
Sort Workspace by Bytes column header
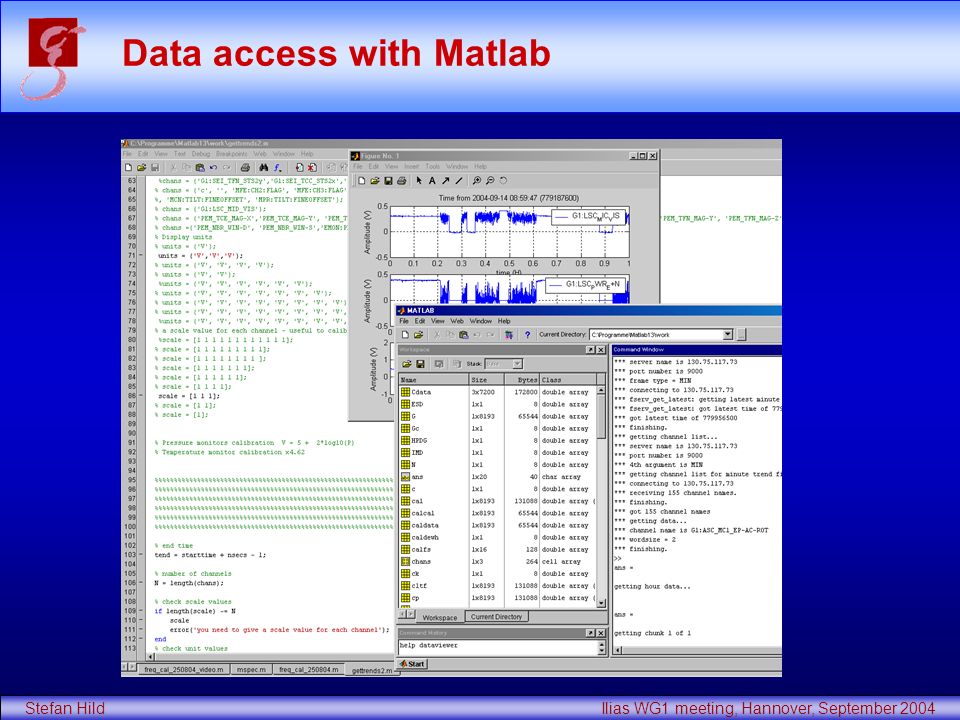(x=522, y=380)
